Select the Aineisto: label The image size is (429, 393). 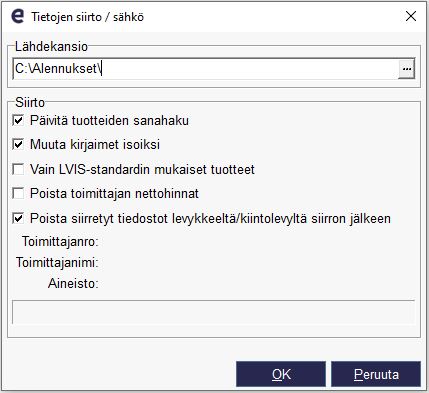(x=73, y=284)
